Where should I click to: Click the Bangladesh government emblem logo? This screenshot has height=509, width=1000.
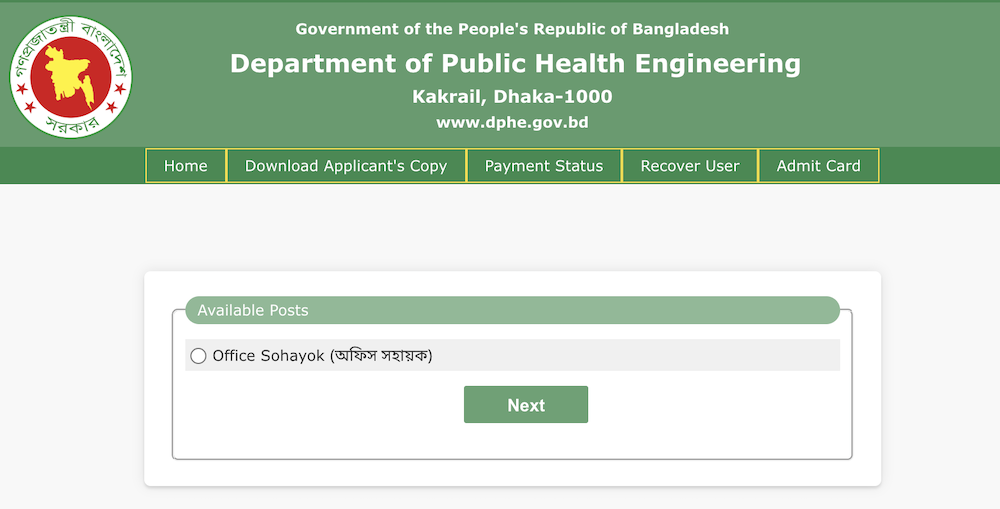[71, 77]
